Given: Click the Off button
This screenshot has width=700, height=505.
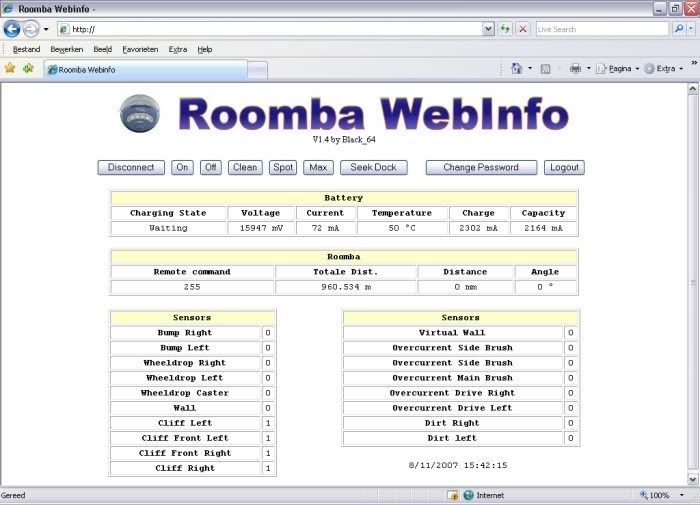Looking at the screenshot, I should point(210,167).
